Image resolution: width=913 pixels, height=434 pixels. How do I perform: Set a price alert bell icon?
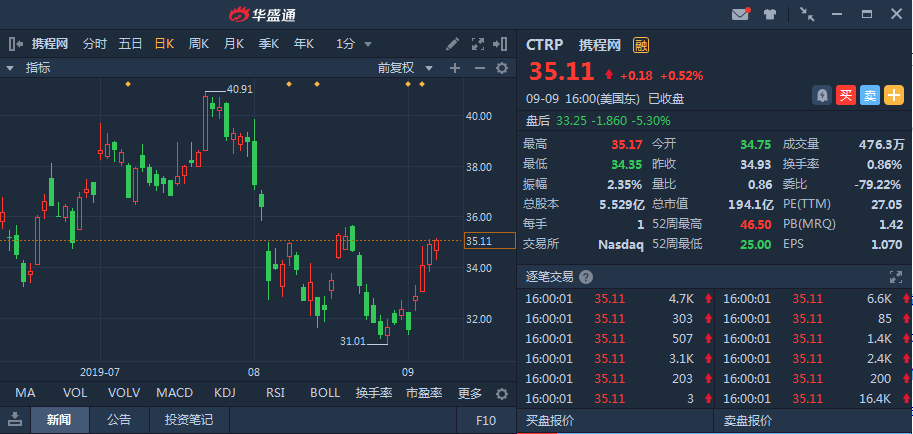point(822,95)
